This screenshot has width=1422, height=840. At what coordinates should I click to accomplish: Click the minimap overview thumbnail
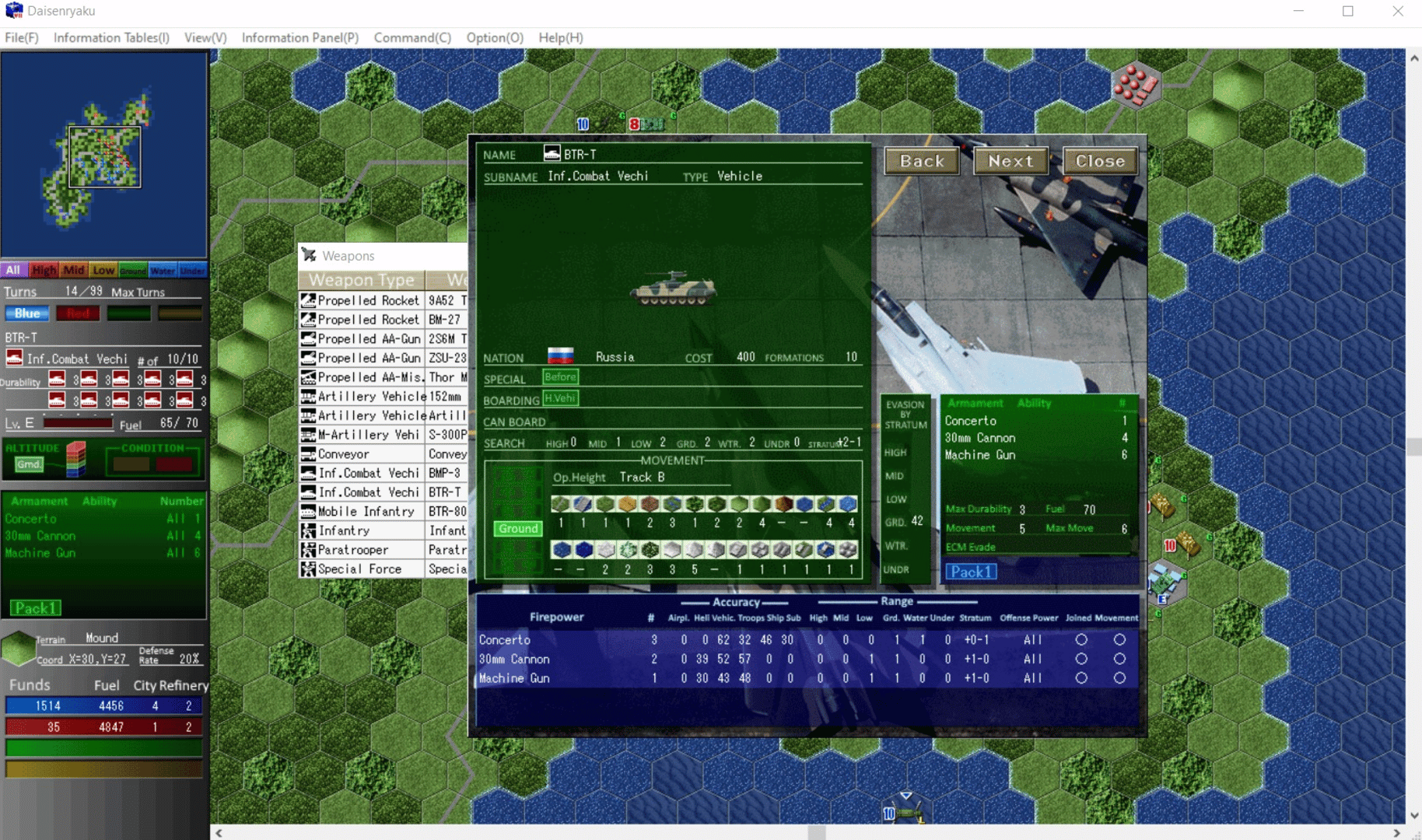coord(104,155)
